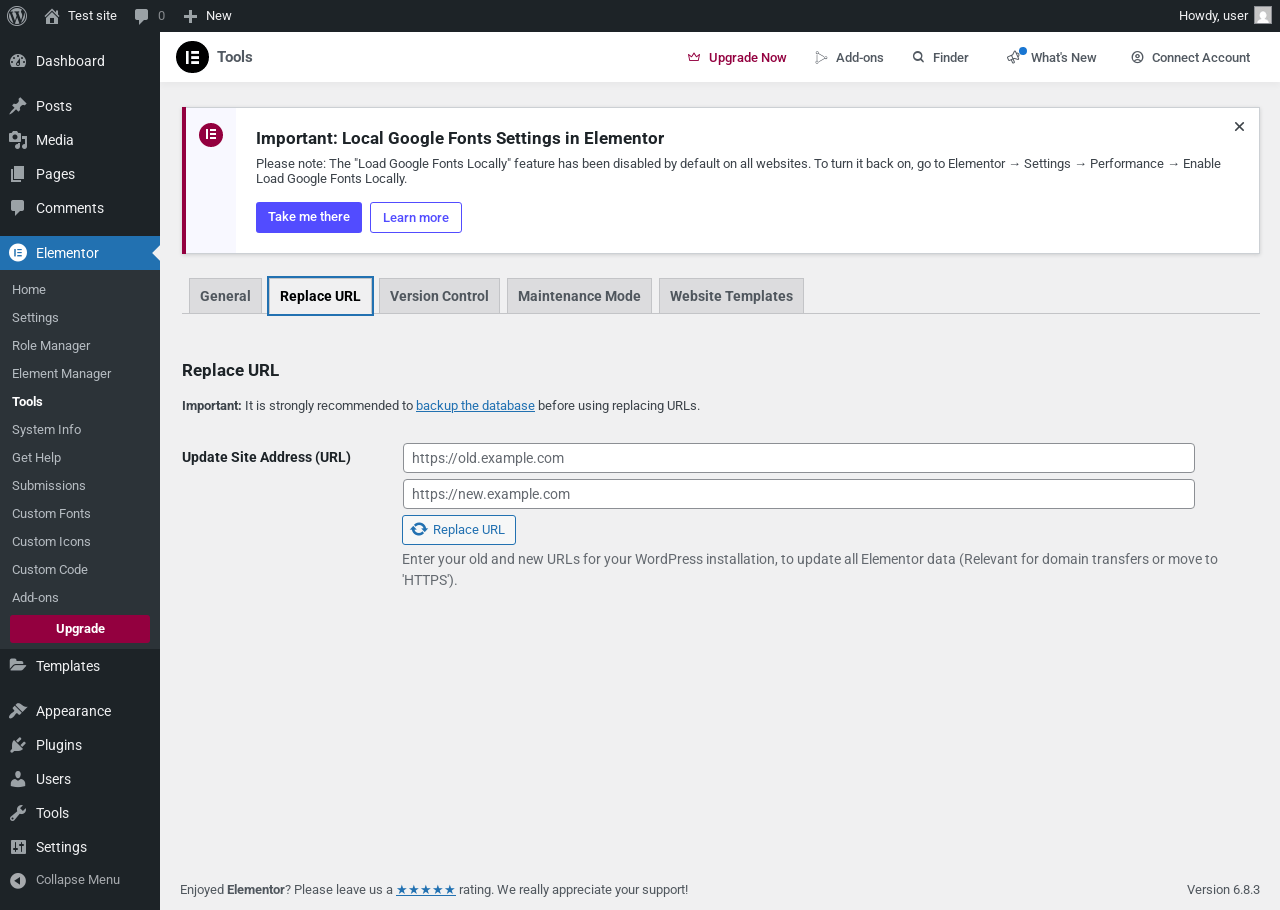Click the What's New megaphone icon
This screenshot has height=910, width=1280.
(1015, 57)
